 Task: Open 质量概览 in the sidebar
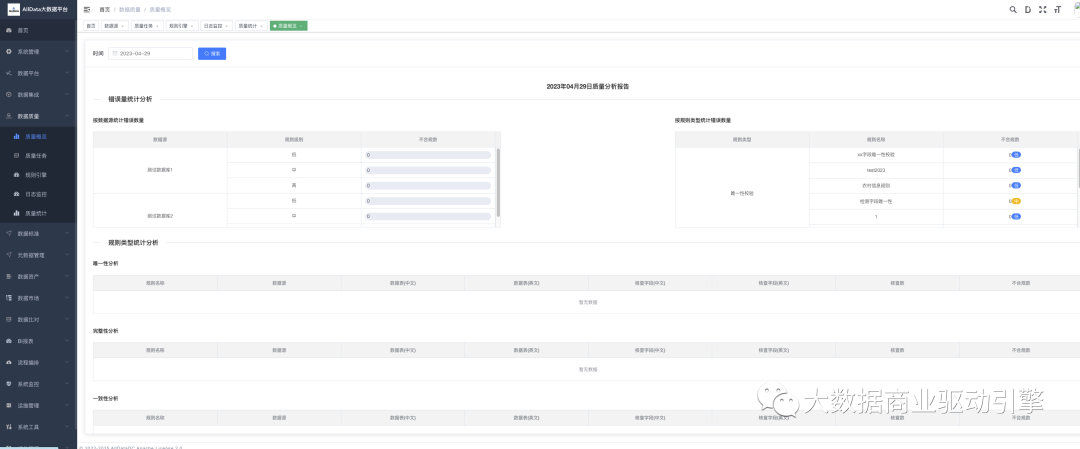tap(36, 136)
